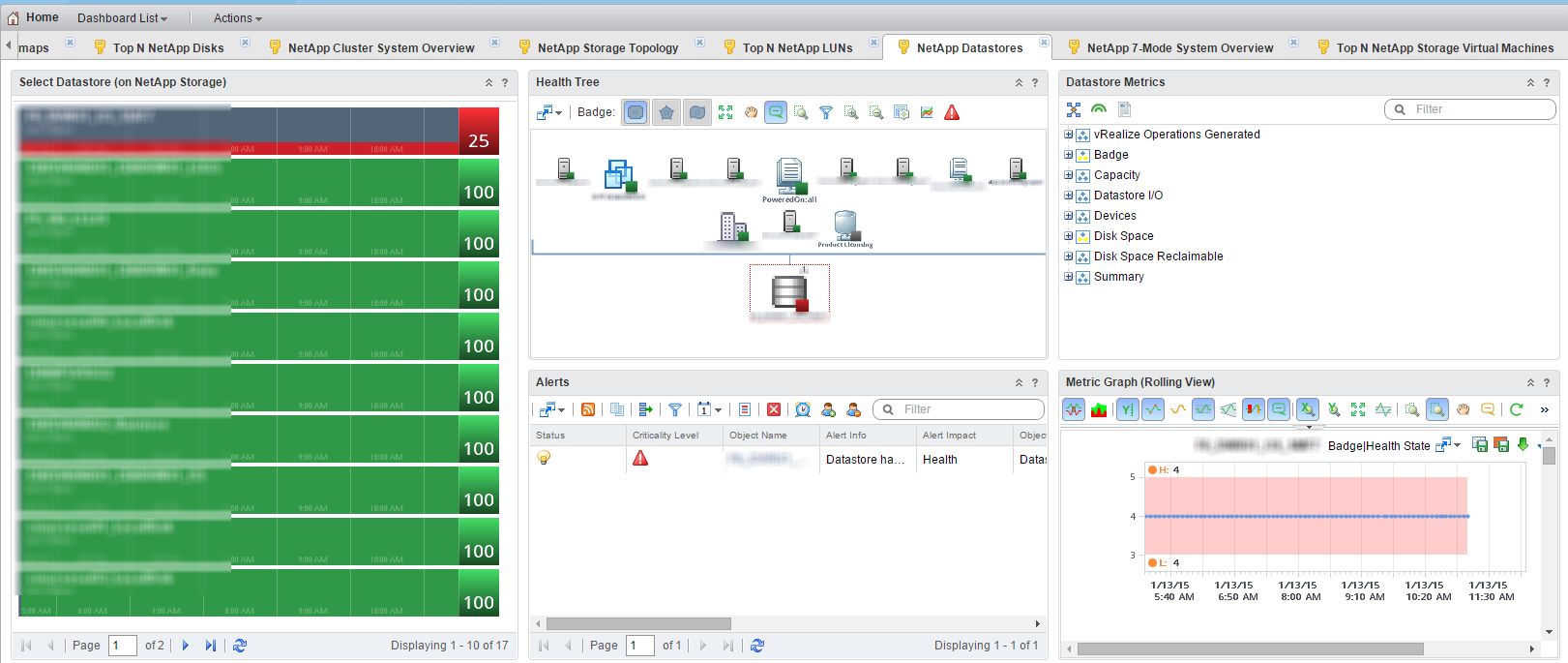Image resolution: width=1568 pixels, height=663 pixels.
Task: Toggle the first Badge health button
Action: click(x=636, y=112)
